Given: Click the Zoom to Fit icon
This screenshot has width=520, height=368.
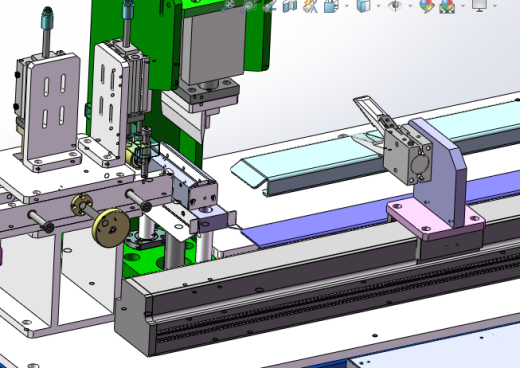Looking at the screenshot, I should click(x=229, y=6).
